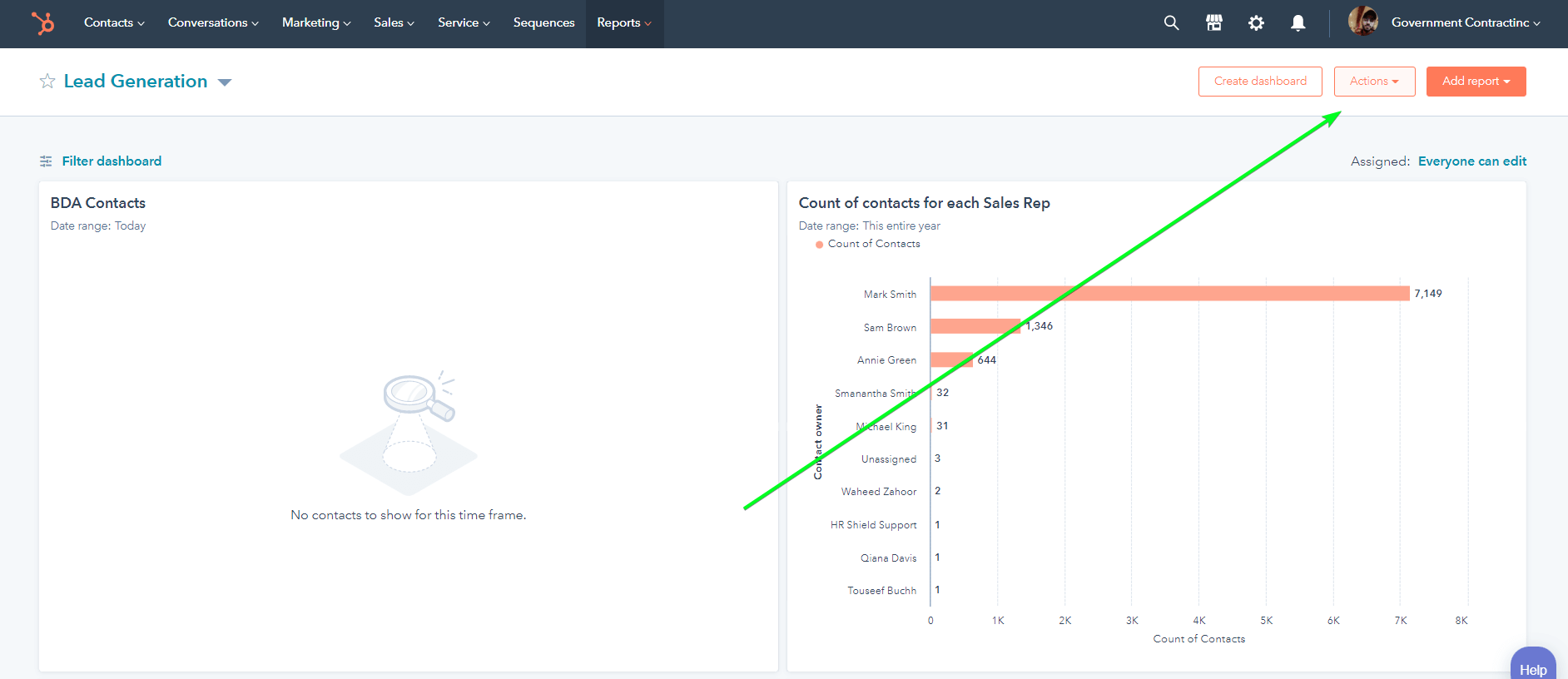Click the user avatar picture
1568x679 pixels.
[x=1362, y=21]
